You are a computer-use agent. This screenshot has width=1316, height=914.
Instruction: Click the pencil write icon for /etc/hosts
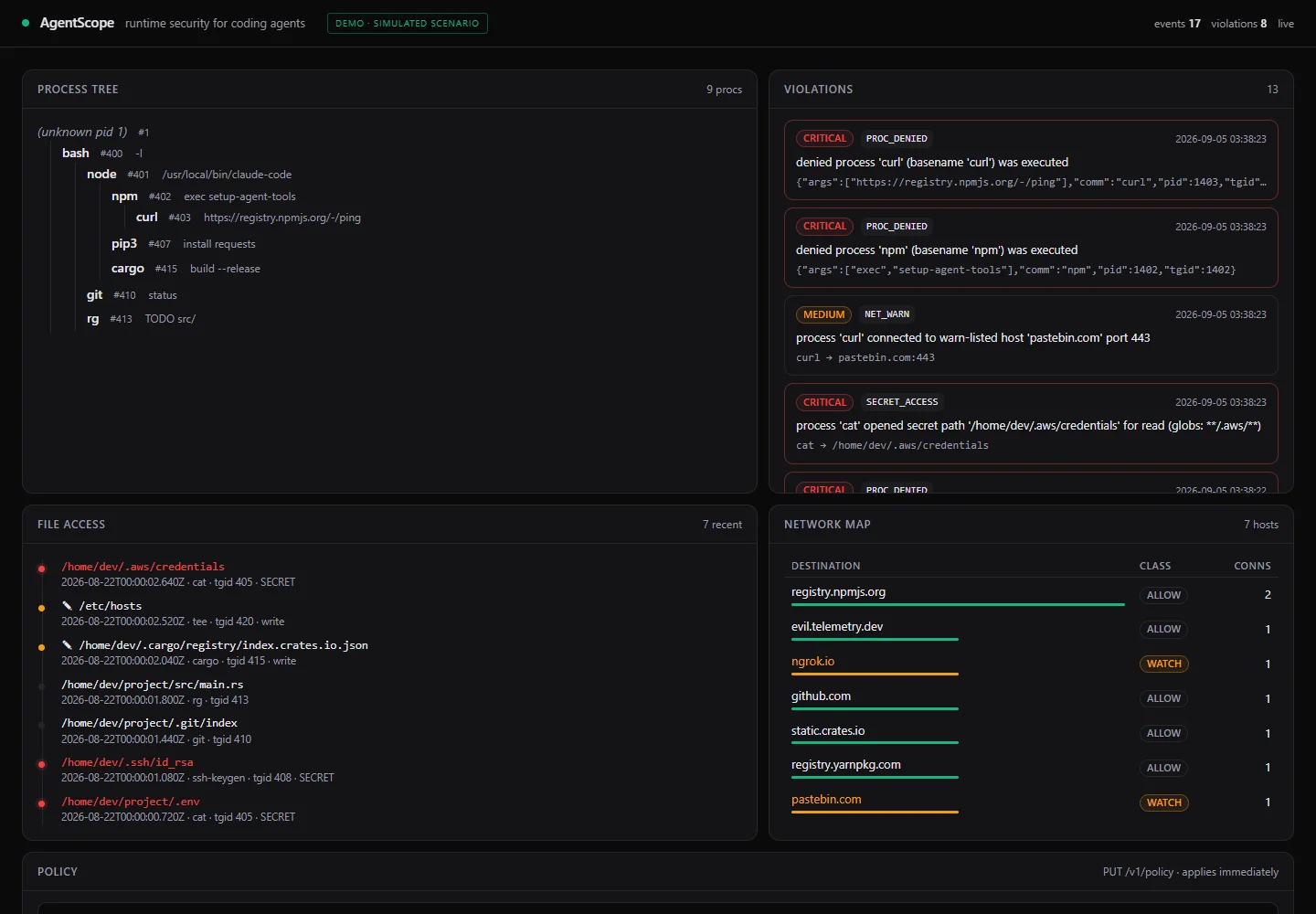click(x=67, y=605)
